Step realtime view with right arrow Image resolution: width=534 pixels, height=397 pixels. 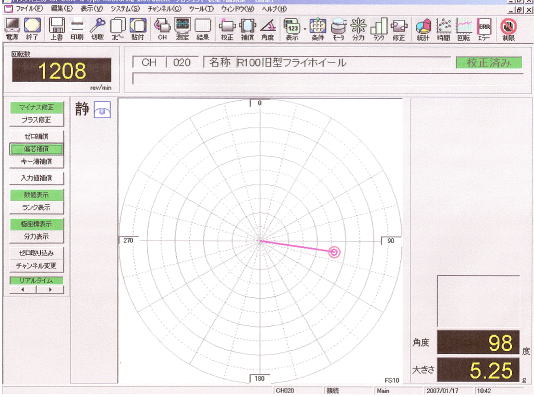coord(50,290)
